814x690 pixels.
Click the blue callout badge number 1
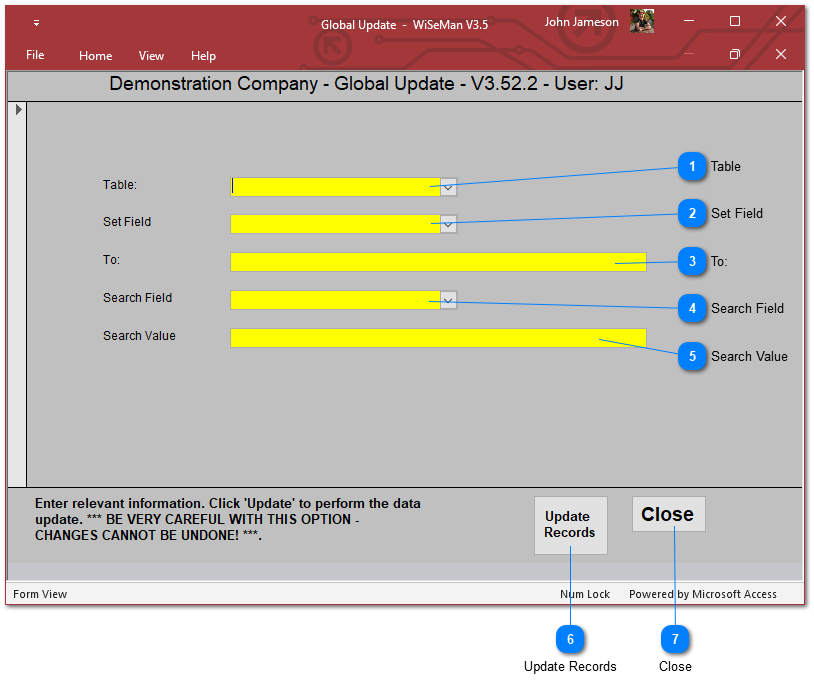pos(692,167)
